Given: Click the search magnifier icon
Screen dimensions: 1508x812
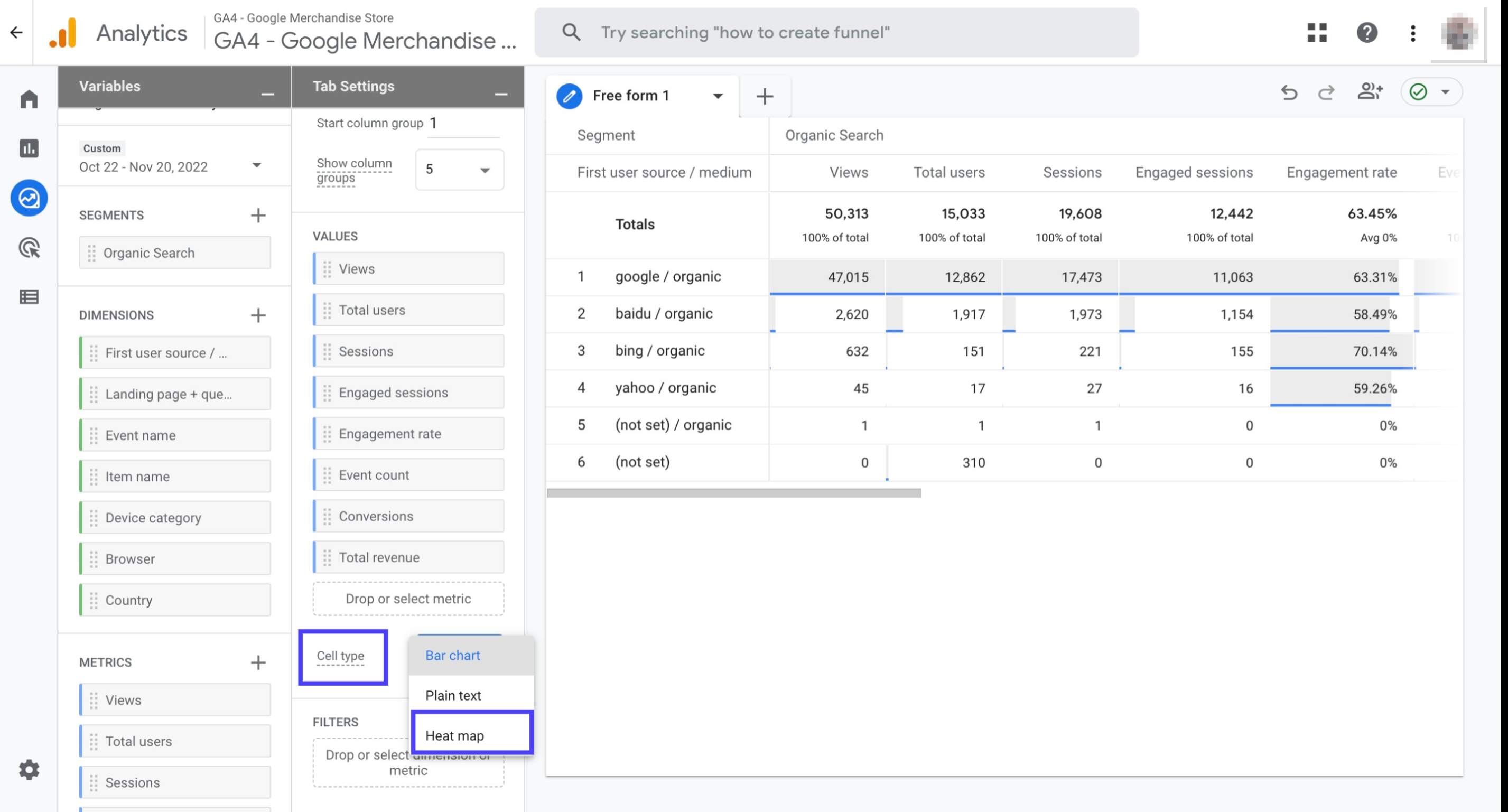Looking at the screenshot, I should pyautogui.click(x=571, y=32).
